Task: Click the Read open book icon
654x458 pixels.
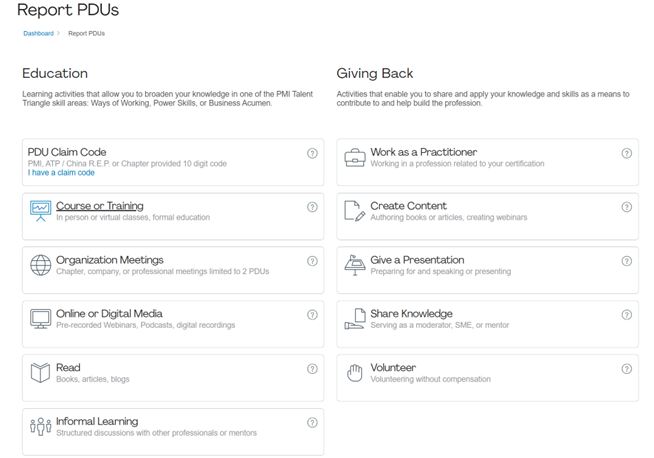Action: pyautogui.click(x=40, y=373)
